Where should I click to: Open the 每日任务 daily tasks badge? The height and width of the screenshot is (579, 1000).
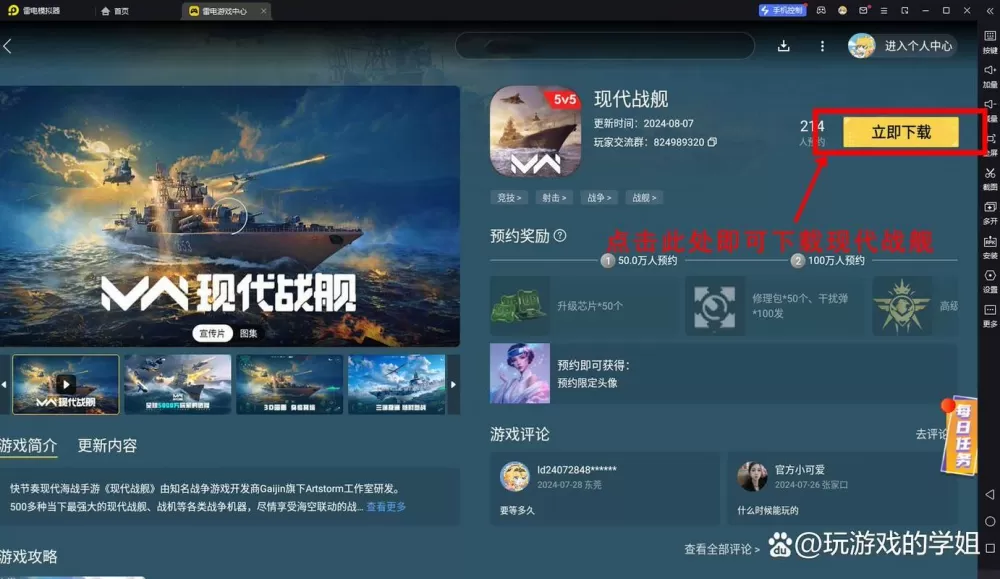[x=960, y=437]
